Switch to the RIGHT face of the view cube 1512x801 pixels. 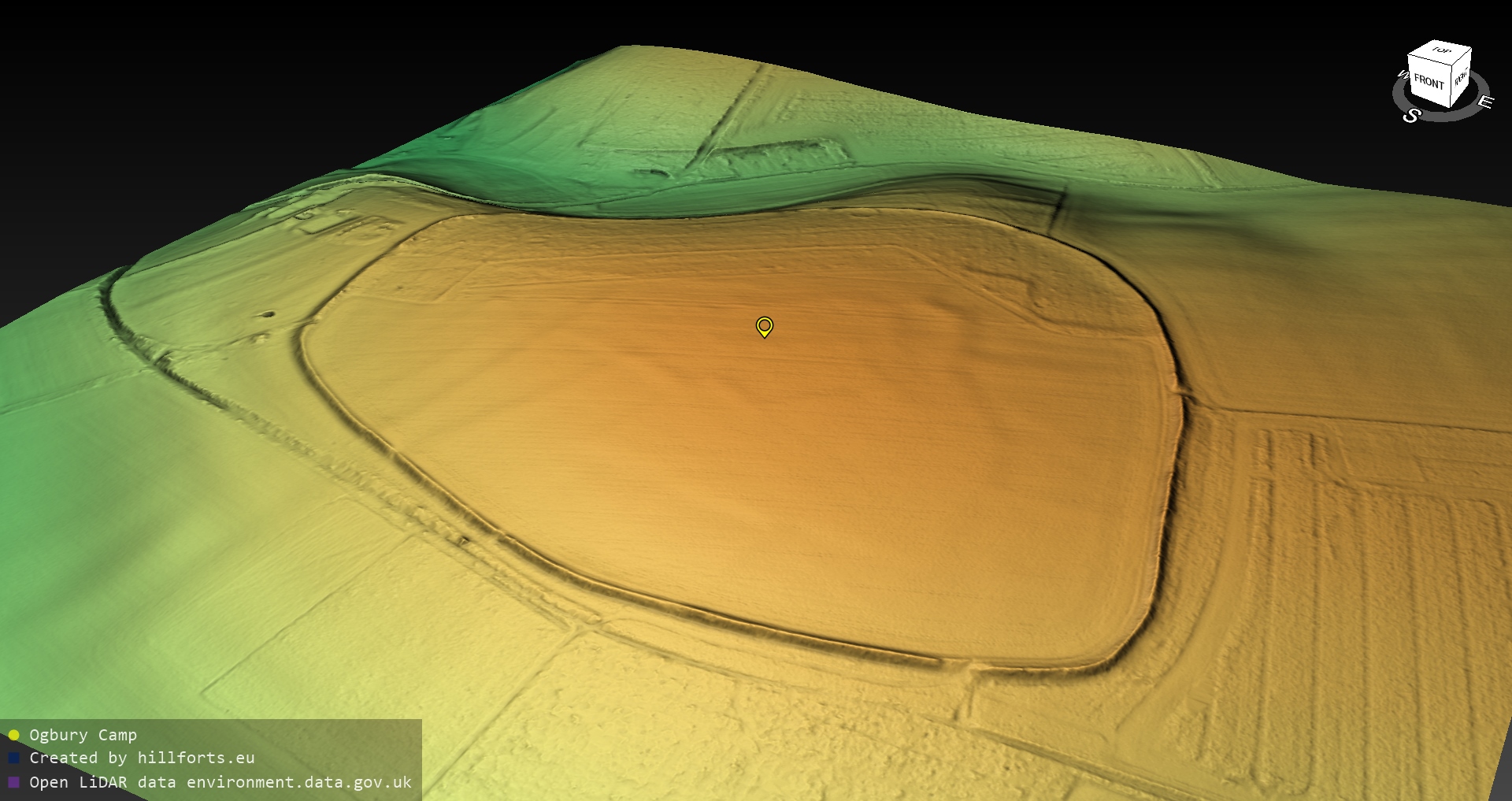[1461, 77]
